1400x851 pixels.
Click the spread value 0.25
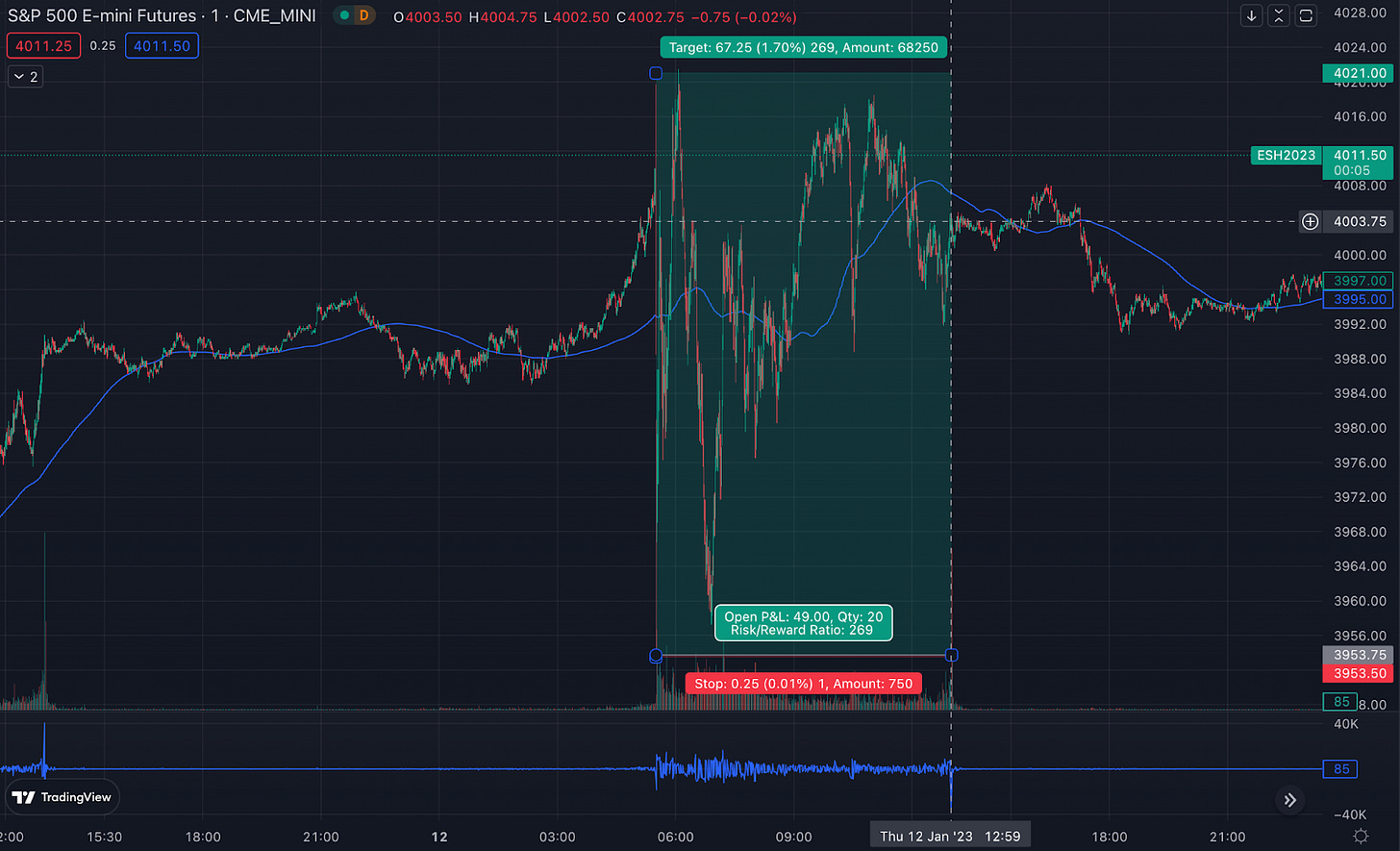tap(102, 45)
